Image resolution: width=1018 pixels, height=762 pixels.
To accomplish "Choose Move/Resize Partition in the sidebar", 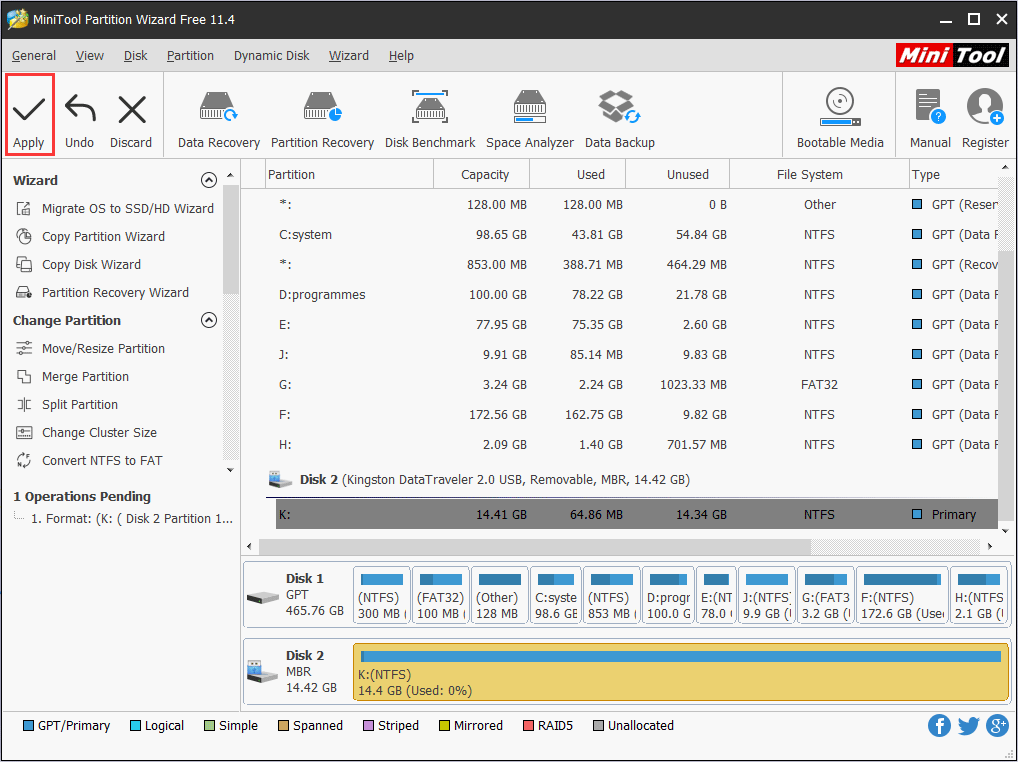I will click(x=103, y=349).
